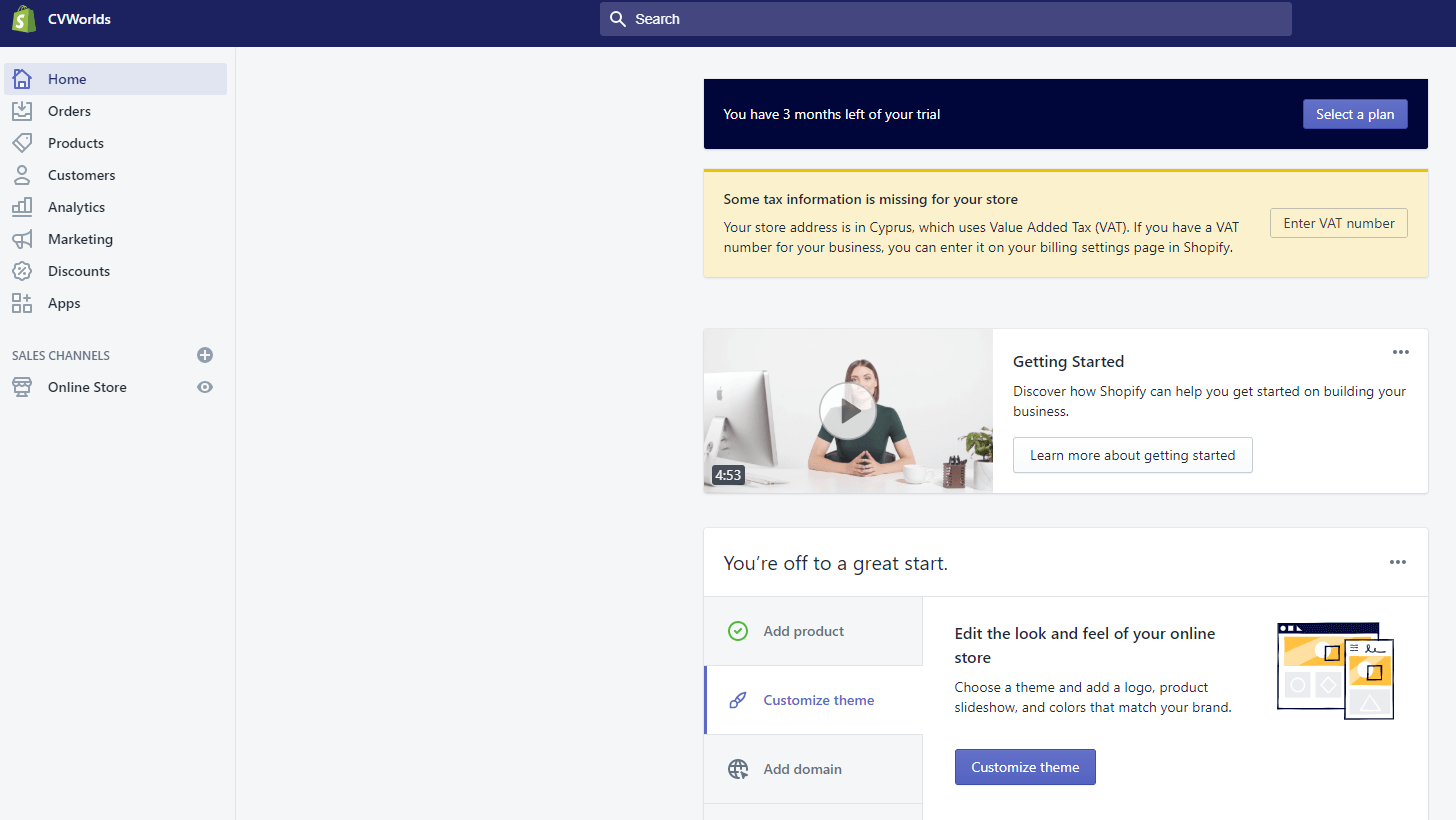Focus the Search input field
Screen dimensions: 1456x820
pos(946,19)
